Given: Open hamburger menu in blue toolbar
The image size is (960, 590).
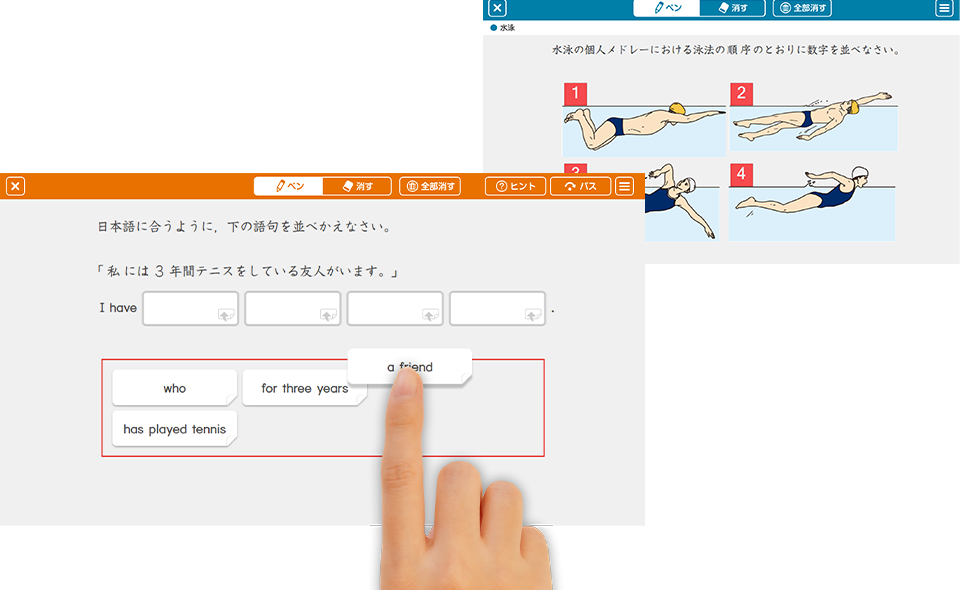Looking at the screenshot, I should [944, 8].
